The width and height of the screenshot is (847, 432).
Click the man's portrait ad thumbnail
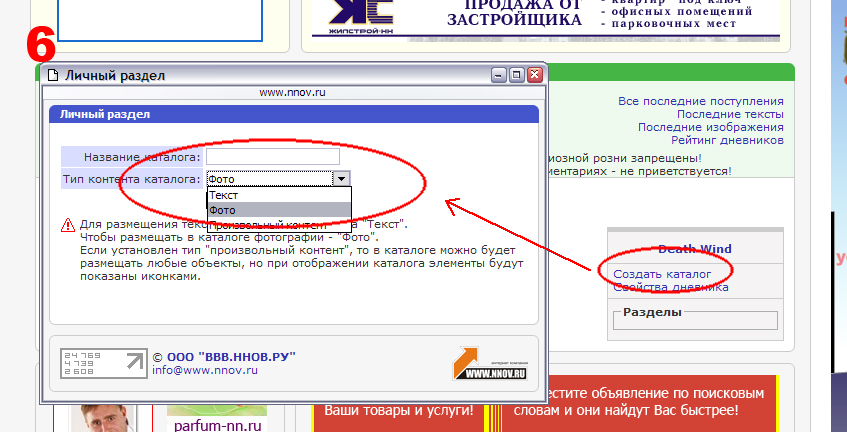pyautogui.click(x=103, y=418)
